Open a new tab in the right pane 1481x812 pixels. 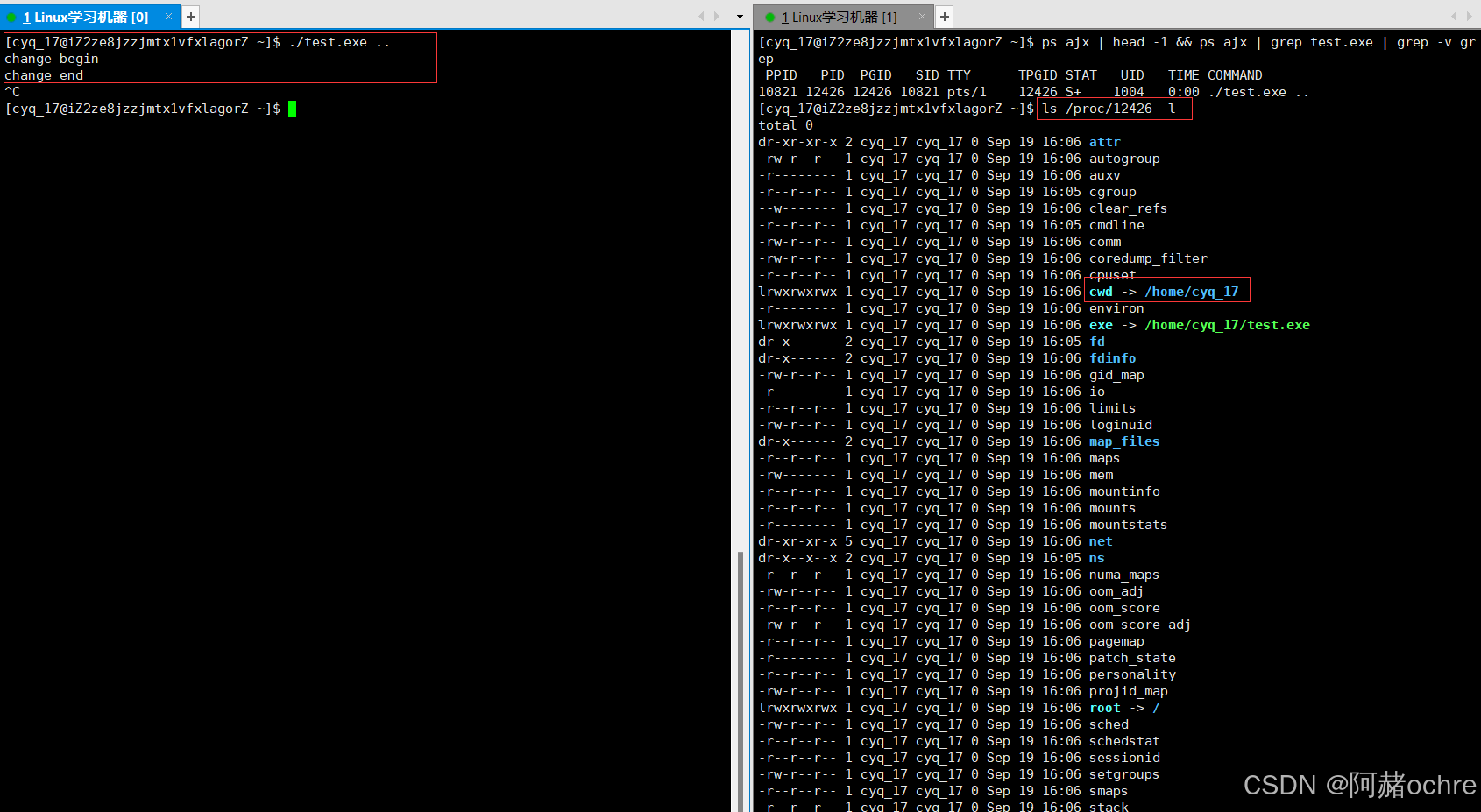pos(945,17)
